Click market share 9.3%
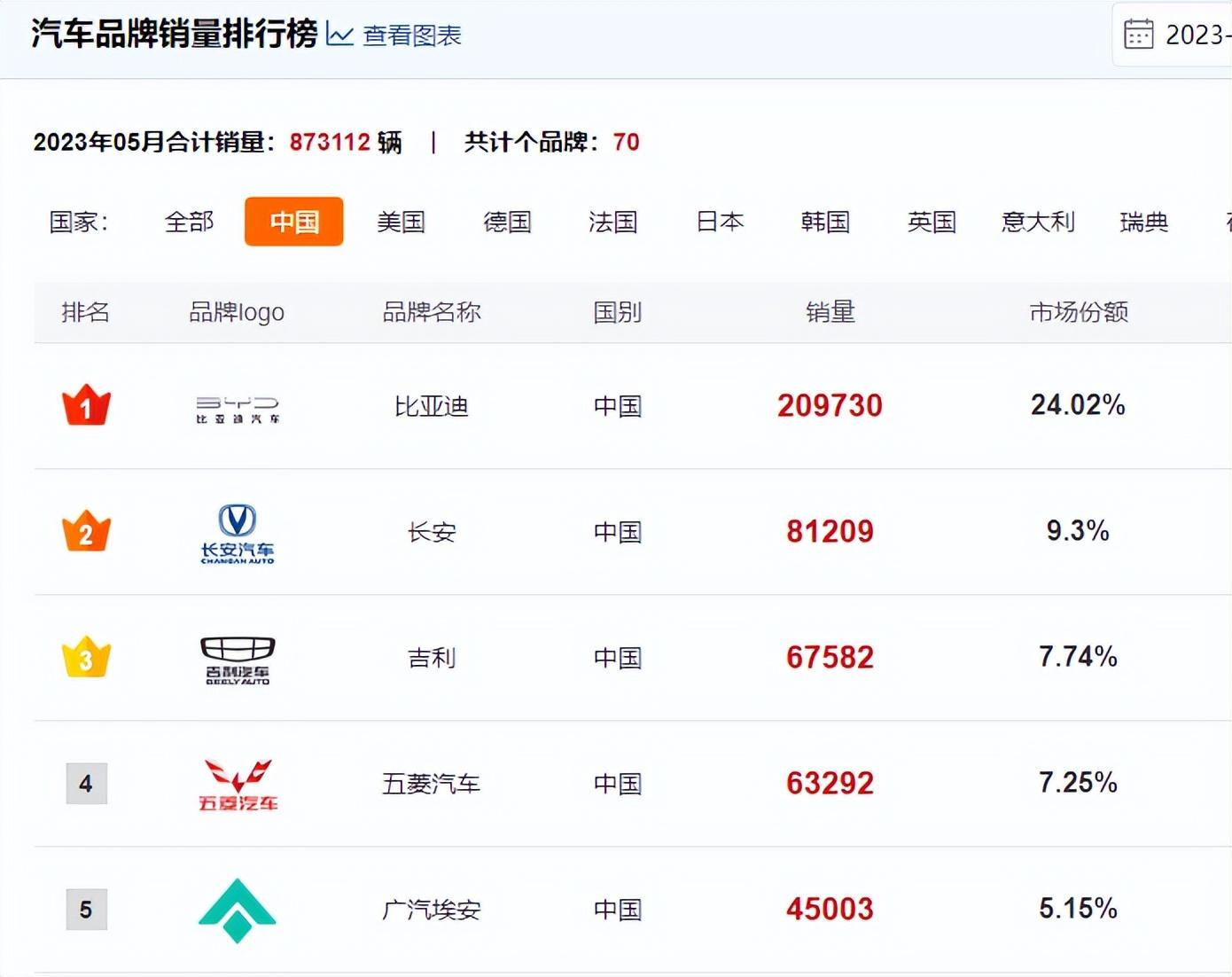This screenshot has width=1232, height=977. 1079,531
